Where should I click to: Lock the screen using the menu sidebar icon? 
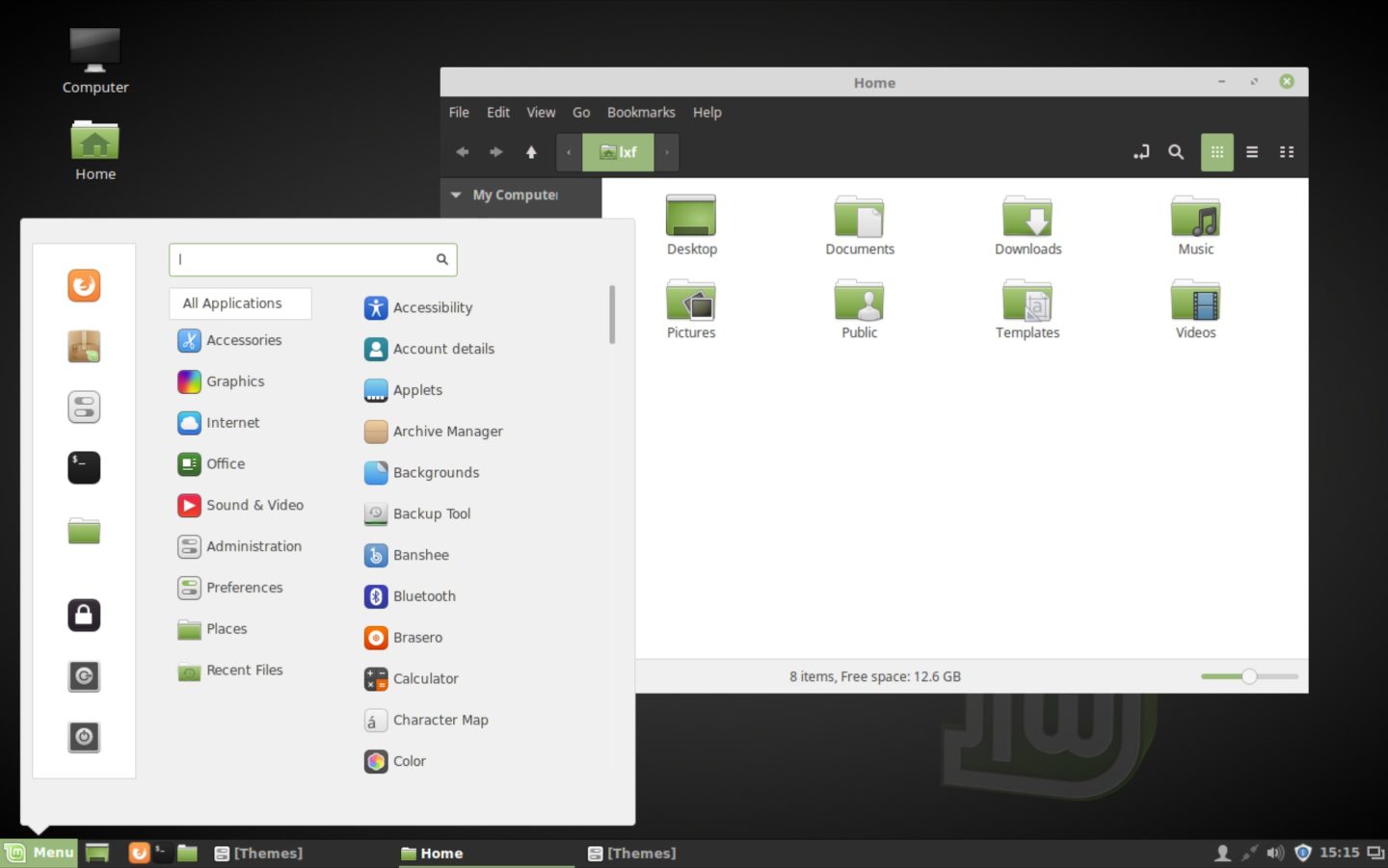pyautogui.click(x=84, y=615)
